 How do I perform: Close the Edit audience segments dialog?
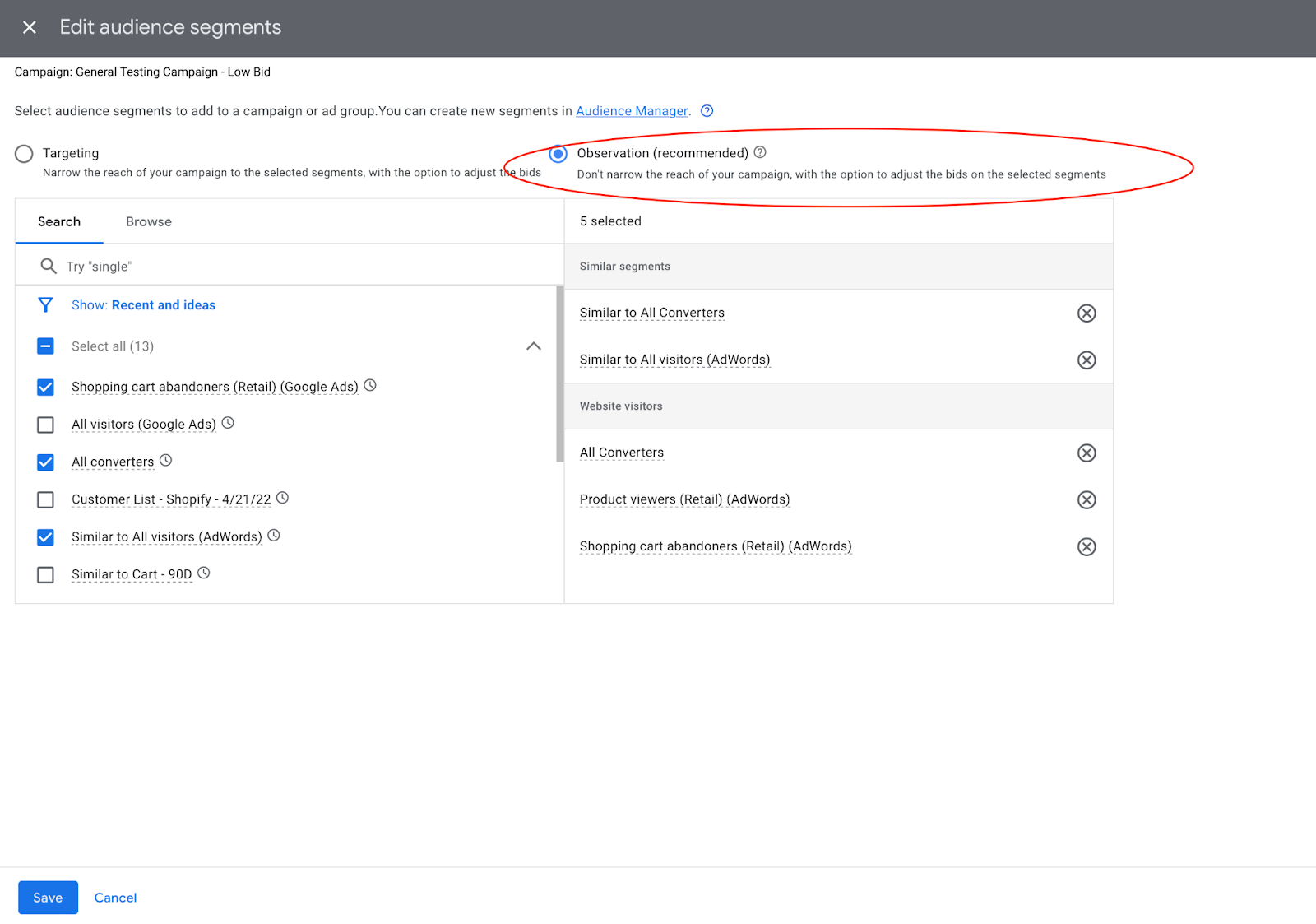(x=30, y=27)
